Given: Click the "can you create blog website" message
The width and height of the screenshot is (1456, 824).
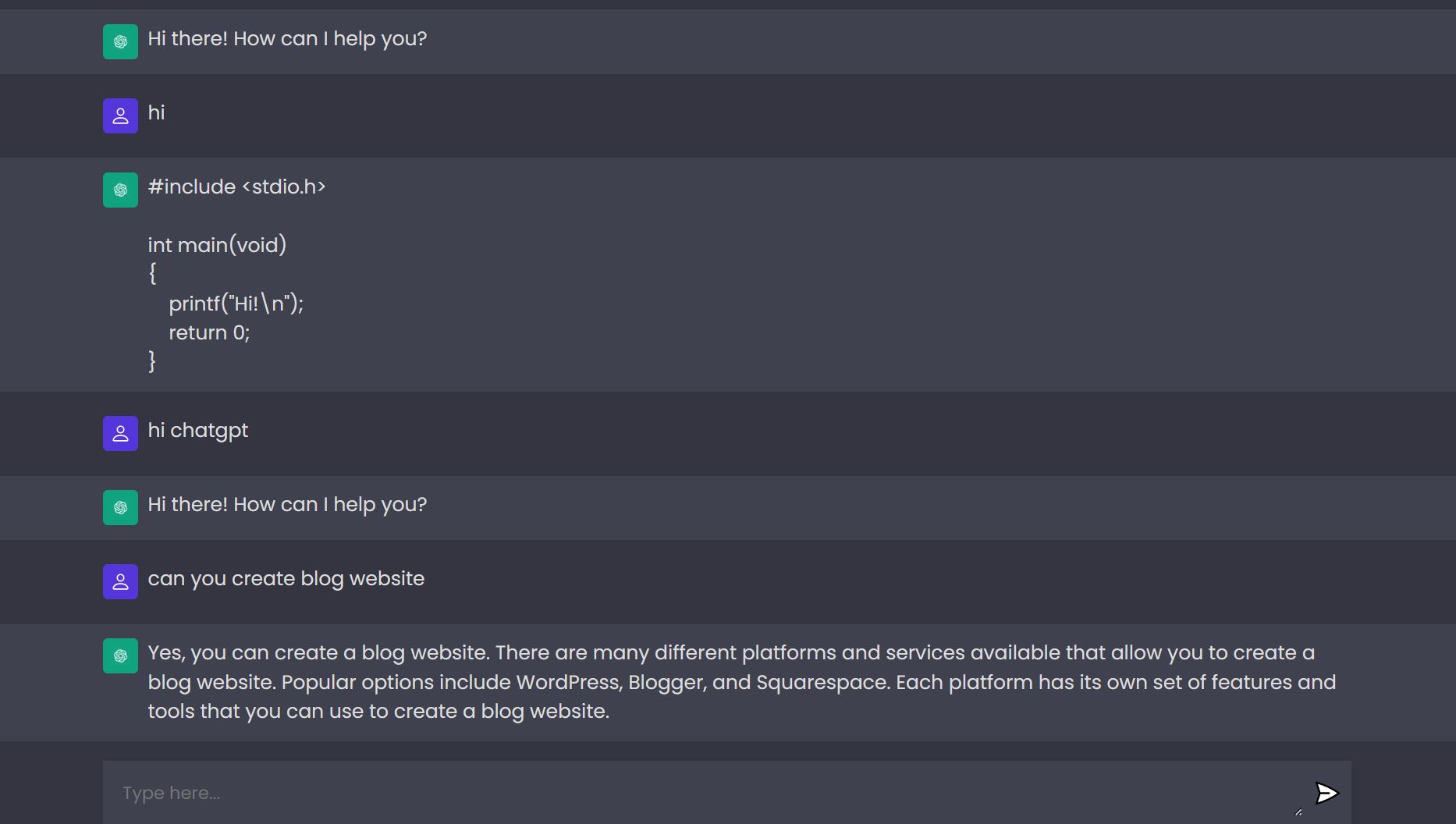Looking at the screenshot, I should click(x=286, y=579).
